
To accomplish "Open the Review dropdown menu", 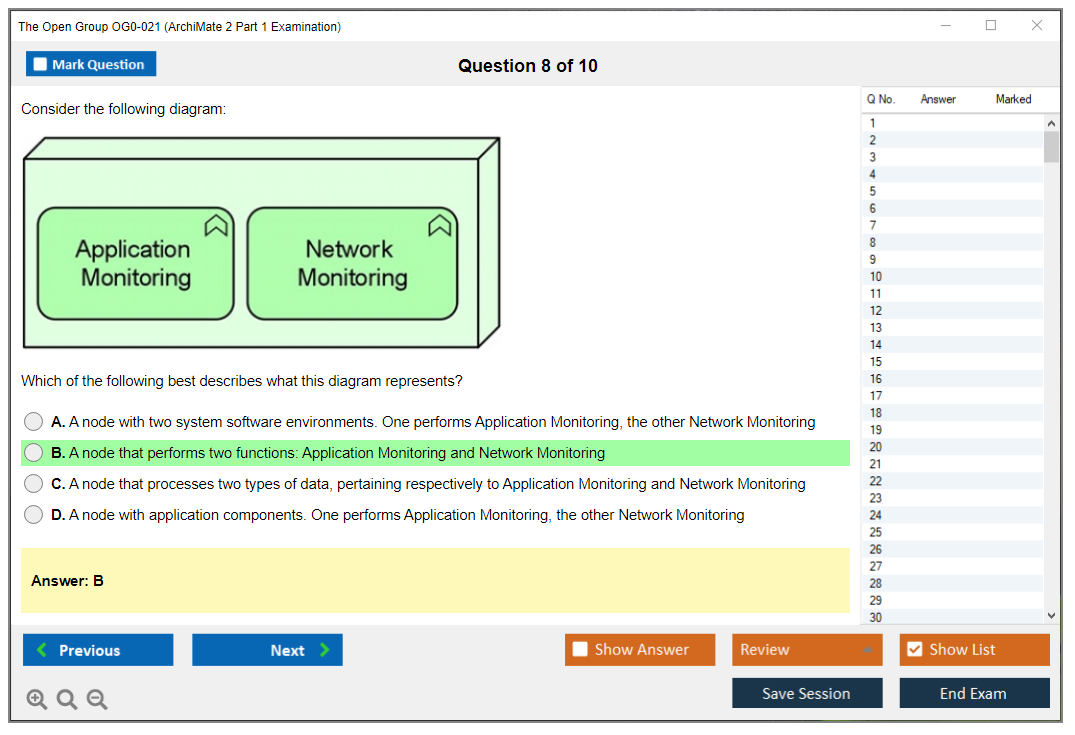I will [807, 649].
